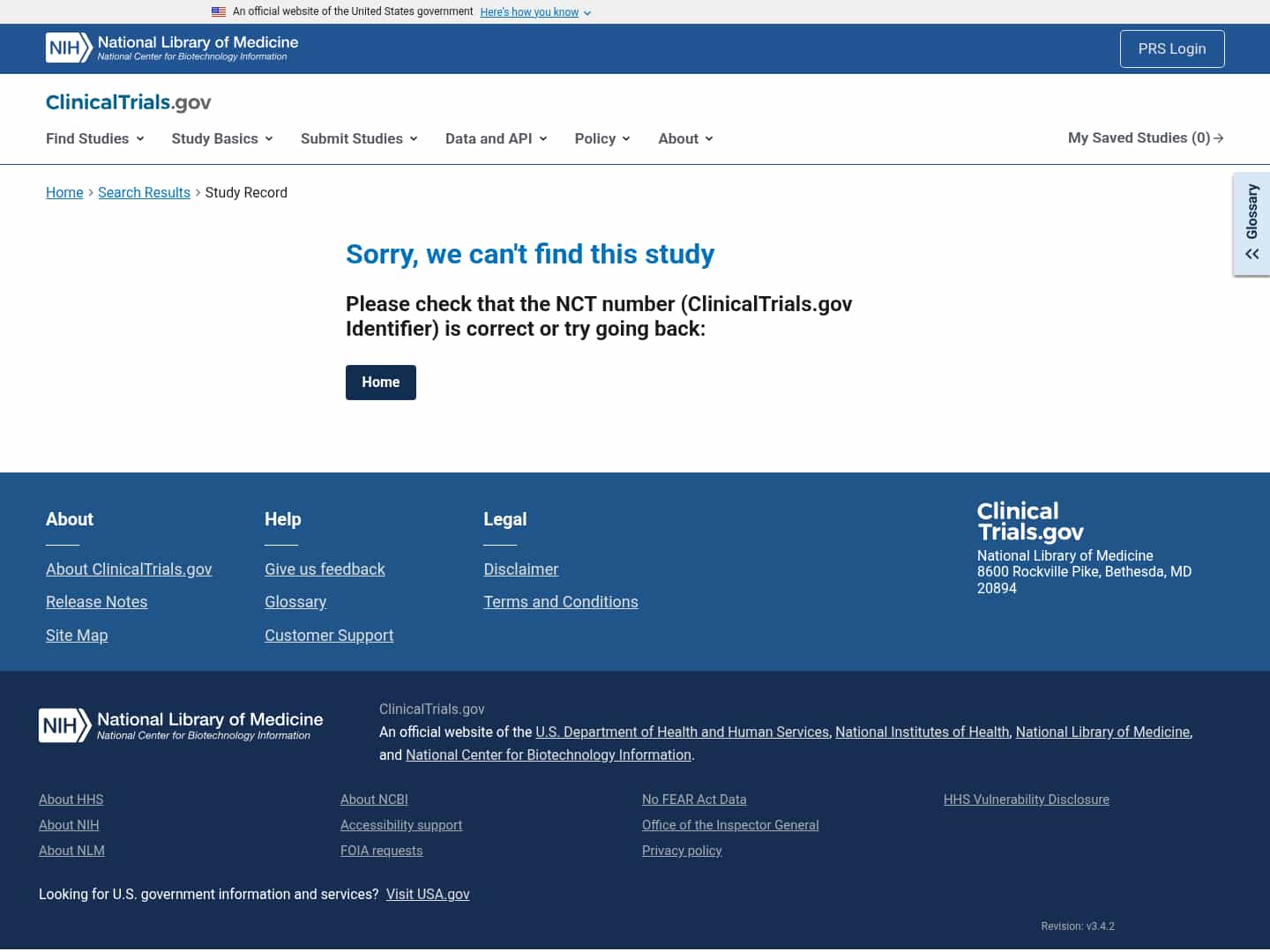Collapse the Glossary side panel
This screenshot has height=952, width=1270.
click(x=1251, y=254)
